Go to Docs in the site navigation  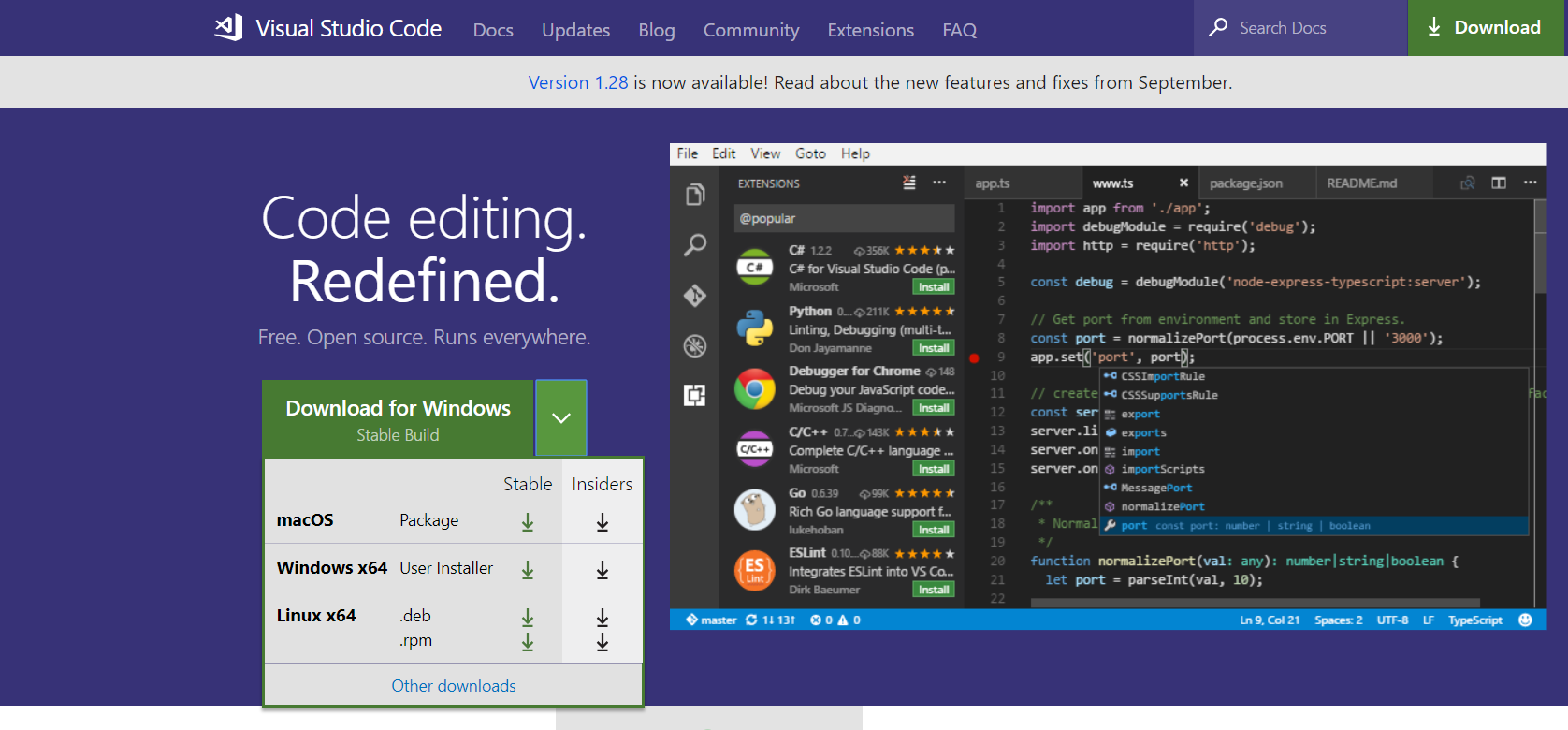tap(493, 30)
